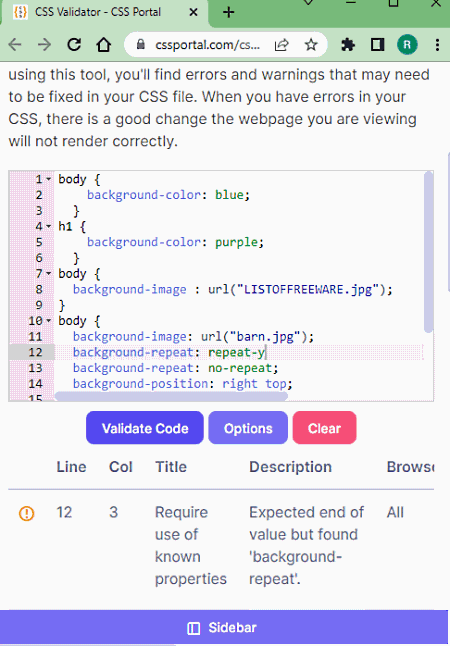Viewport: 450px width, 646px height.
Task: Clear the CSS editor contents
Action: click(324, 428)
